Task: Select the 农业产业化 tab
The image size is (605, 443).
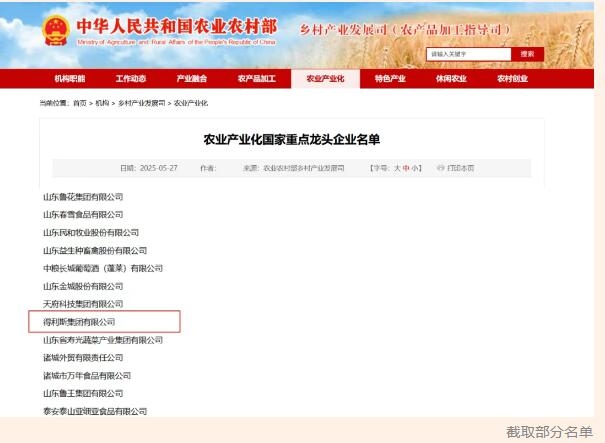Action: [x=325, y=79]
